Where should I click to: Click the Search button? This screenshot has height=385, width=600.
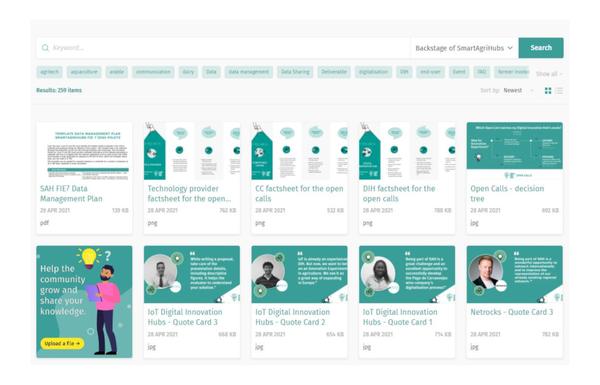(x=541, y=48)
